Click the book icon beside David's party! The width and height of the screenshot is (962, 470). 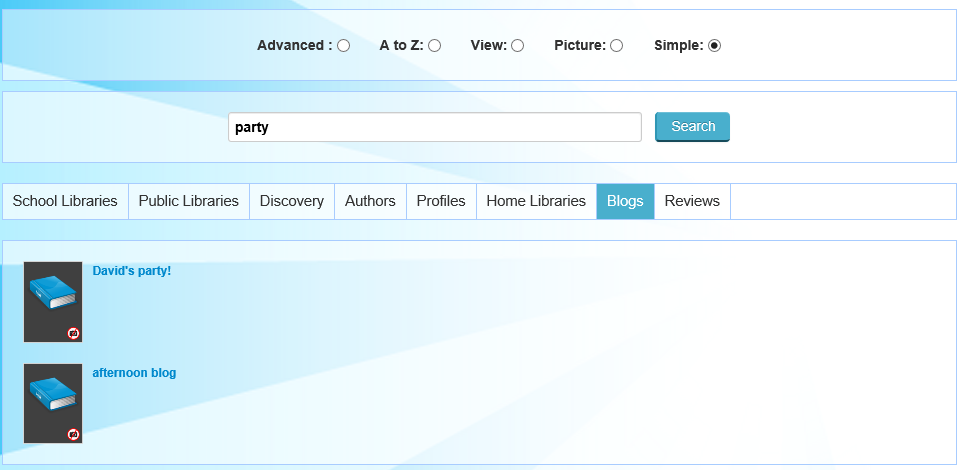[52, 295]
